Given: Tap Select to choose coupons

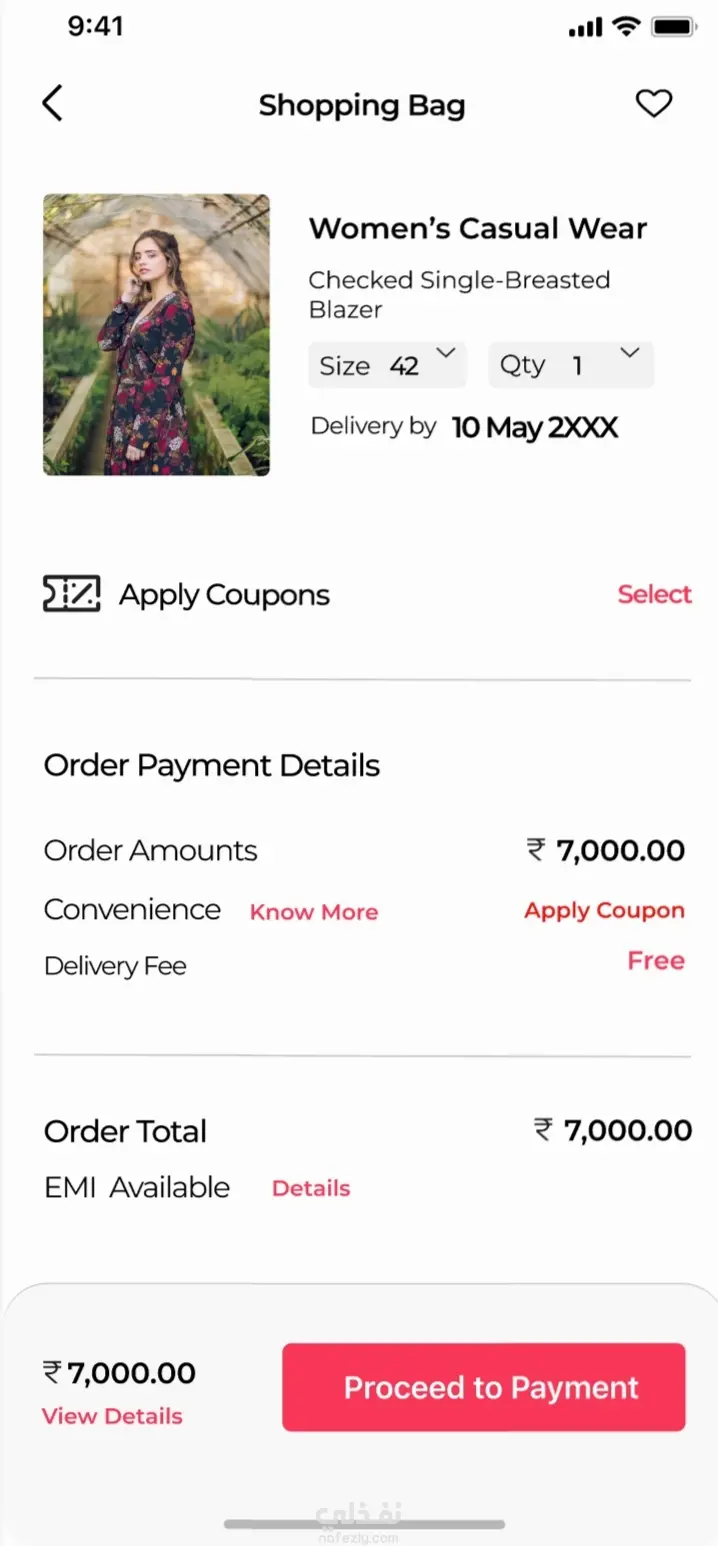Looking at the screenshot, I should click(x=654, y=594).
